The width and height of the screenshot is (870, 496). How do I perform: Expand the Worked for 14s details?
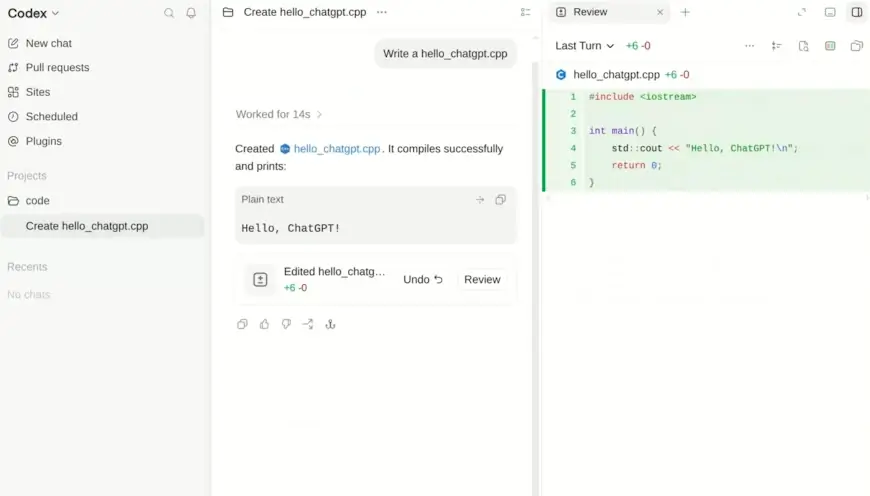pos(279,114)
